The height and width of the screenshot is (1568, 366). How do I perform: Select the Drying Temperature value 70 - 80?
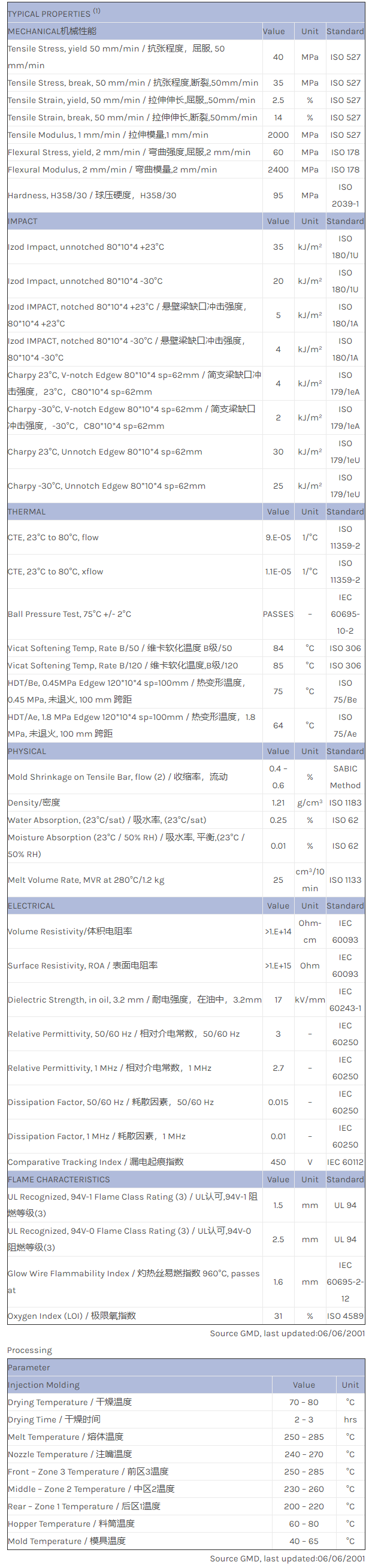[x=303, y=1401]
